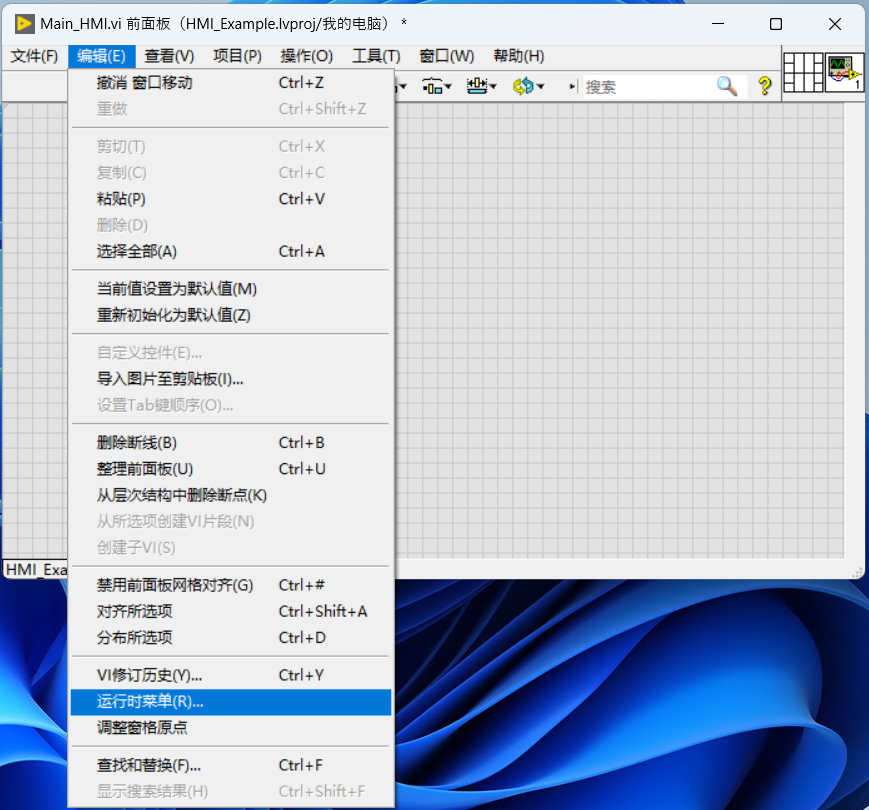Open the 窗口(W) menu
This screenshot has width=869, height=810.
447,56
